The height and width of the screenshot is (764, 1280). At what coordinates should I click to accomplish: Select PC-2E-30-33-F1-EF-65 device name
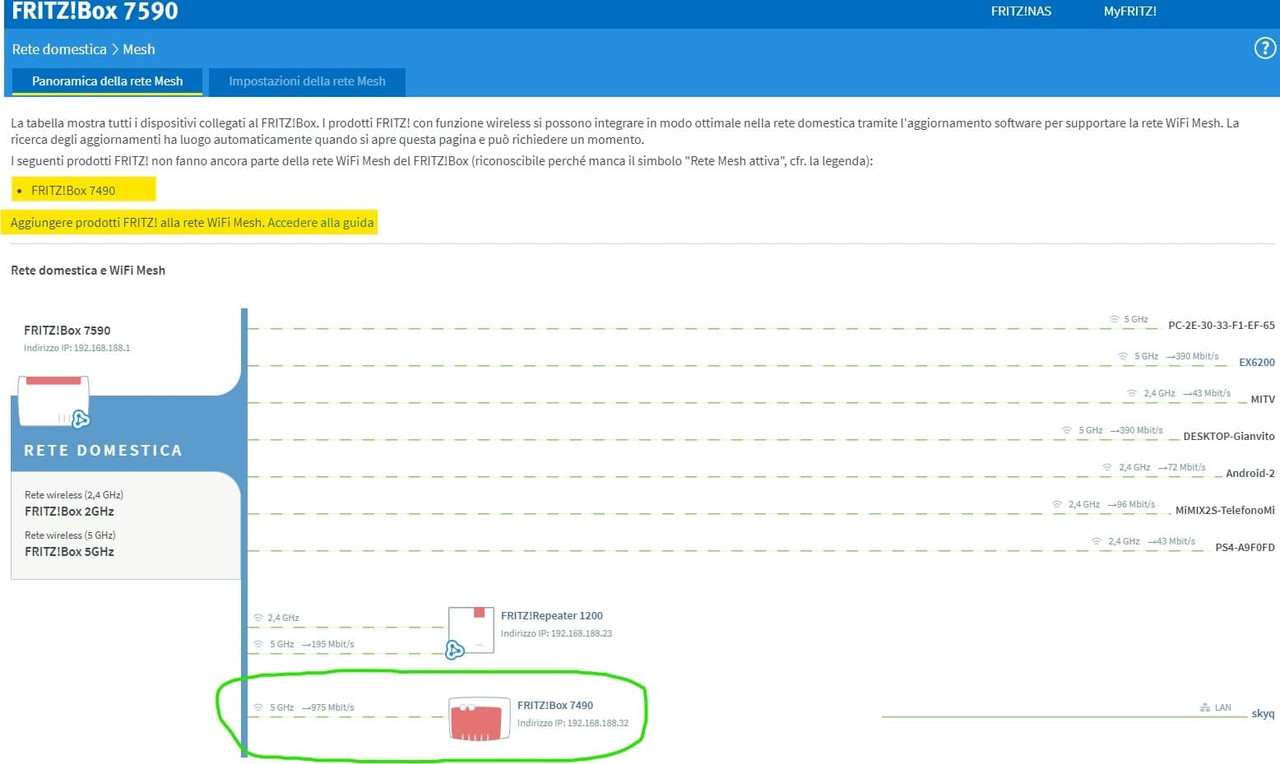coord(1222,325)
